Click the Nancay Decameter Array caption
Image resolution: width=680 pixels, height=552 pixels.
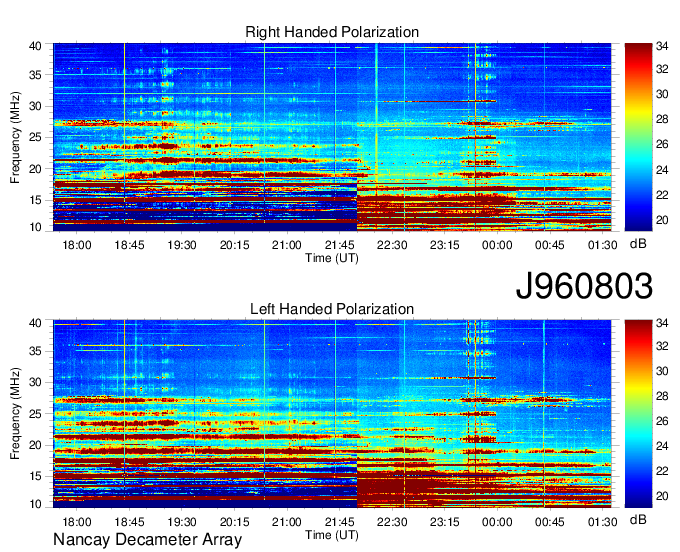click(x=147, y=539)
